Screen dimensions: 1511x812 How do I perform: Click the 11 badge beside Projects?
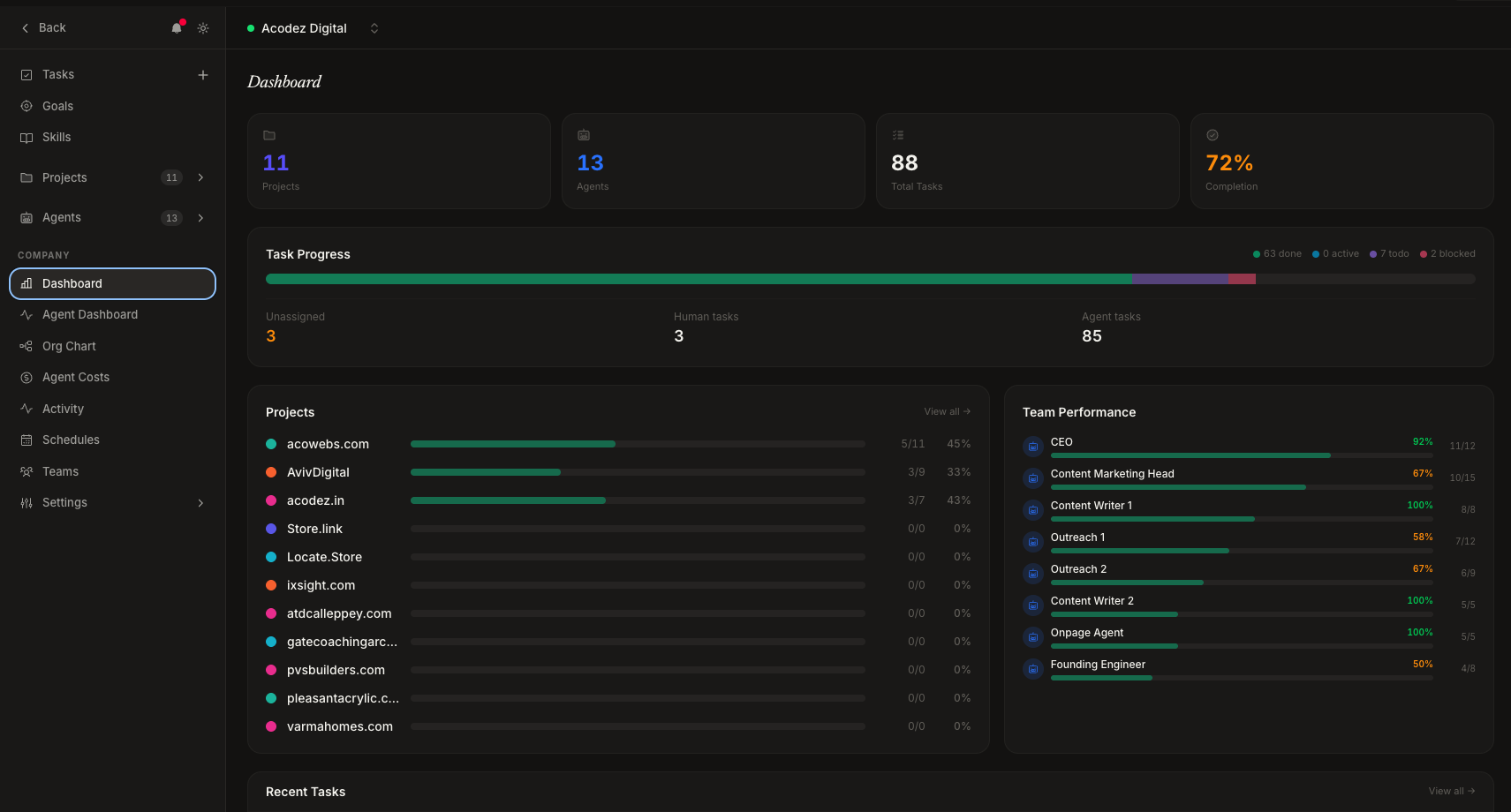(x=171, y=177)
